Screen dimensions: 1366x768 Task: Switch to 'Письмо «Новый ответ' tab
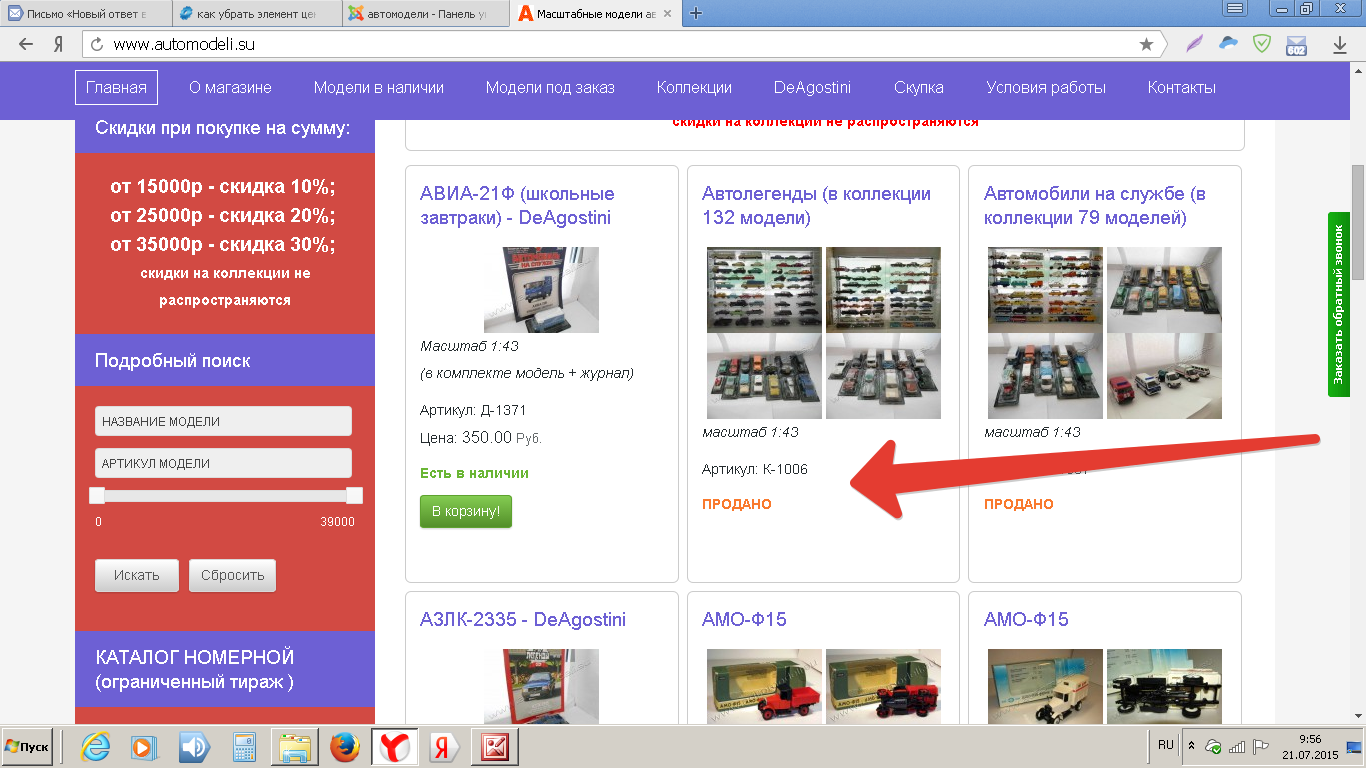(84, 14)
